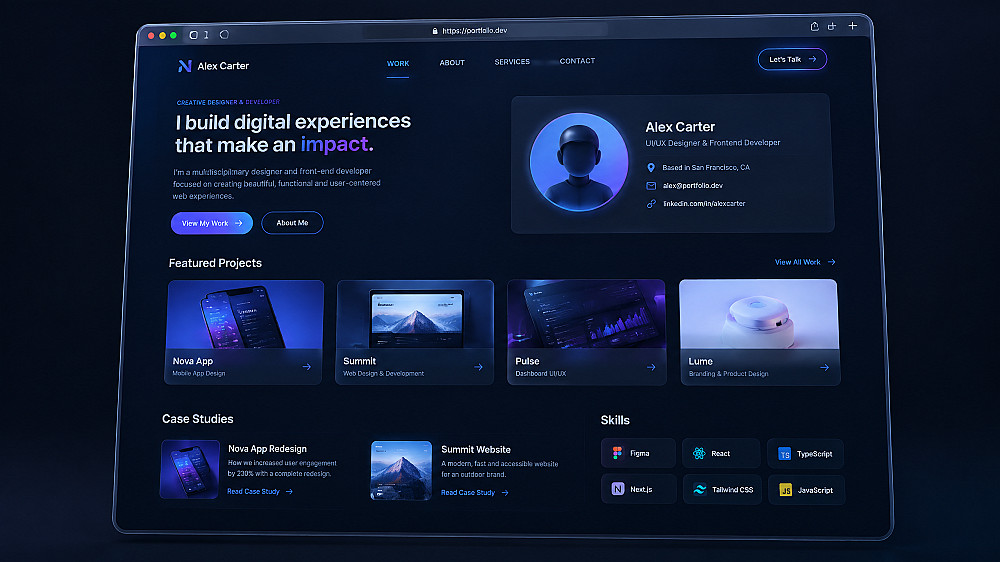Viewport: 1000px width, 562px height.
Task: Click the browser share icon
Action: coord(814,26)
